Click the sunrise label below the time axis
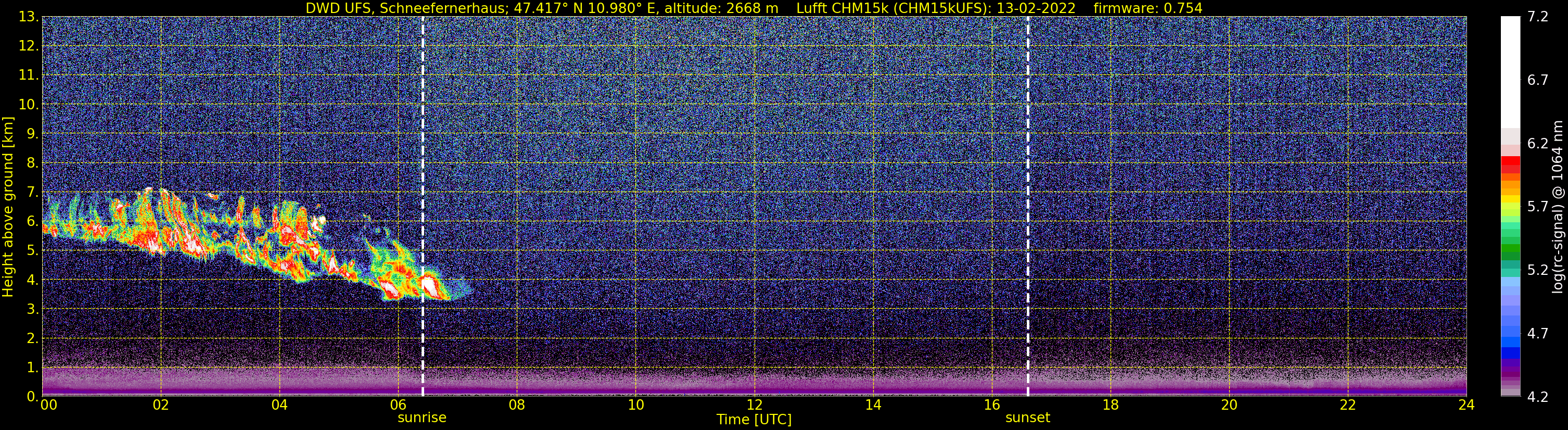 click(x=422, y=418)
